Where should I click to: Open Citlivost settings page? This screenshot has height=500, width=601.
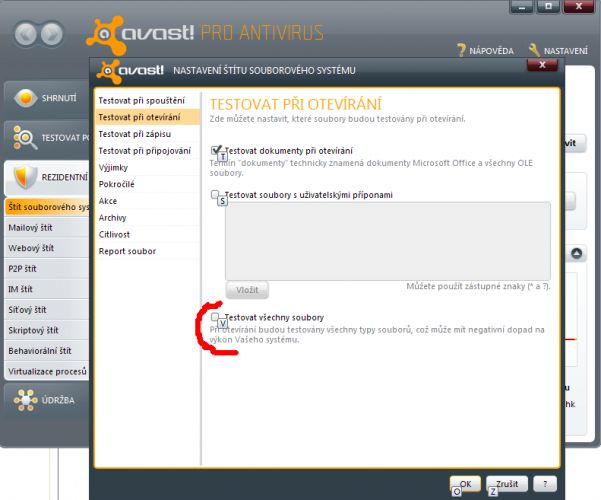(147, 234)
